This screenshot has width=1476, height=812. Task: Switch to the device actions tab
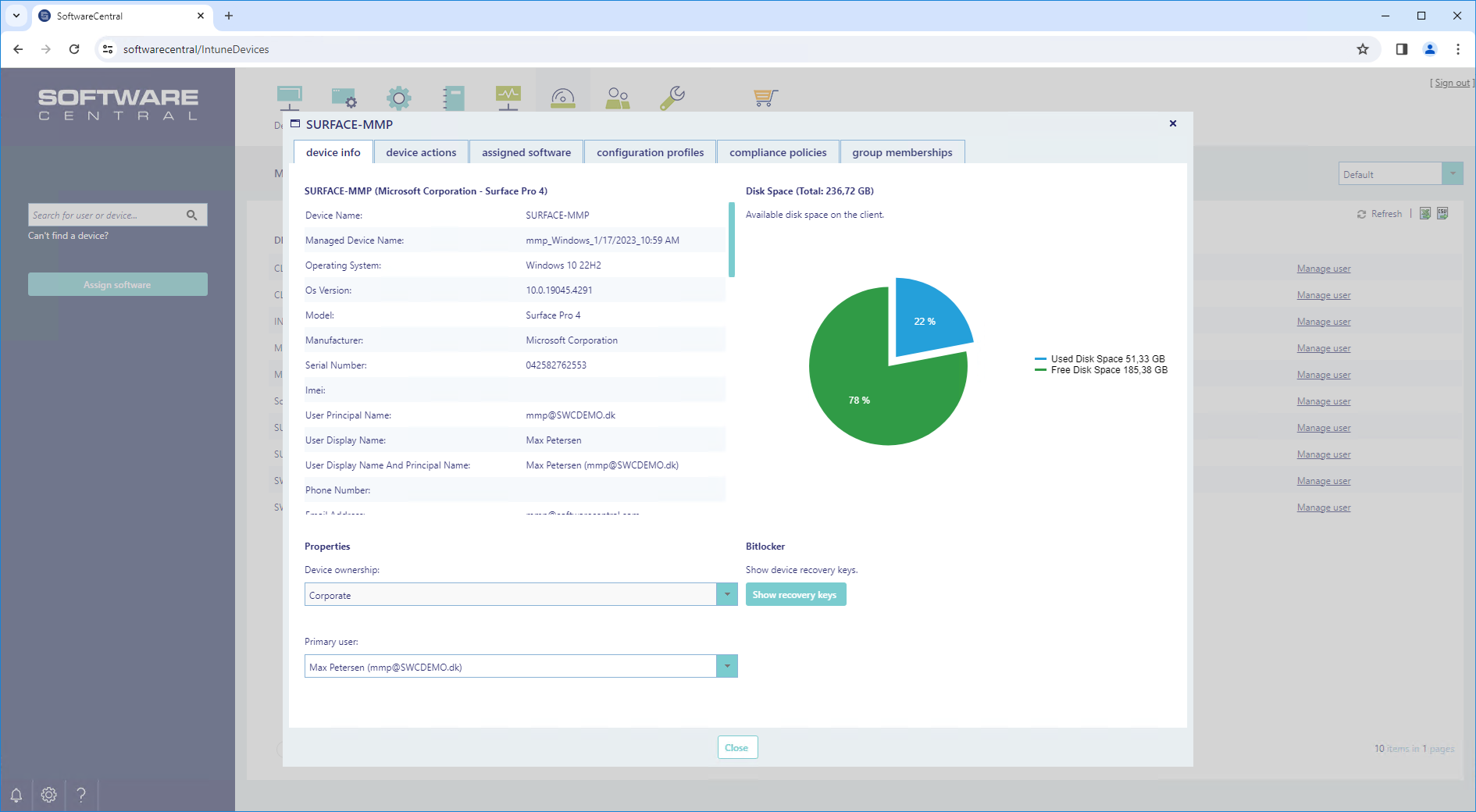421,152
